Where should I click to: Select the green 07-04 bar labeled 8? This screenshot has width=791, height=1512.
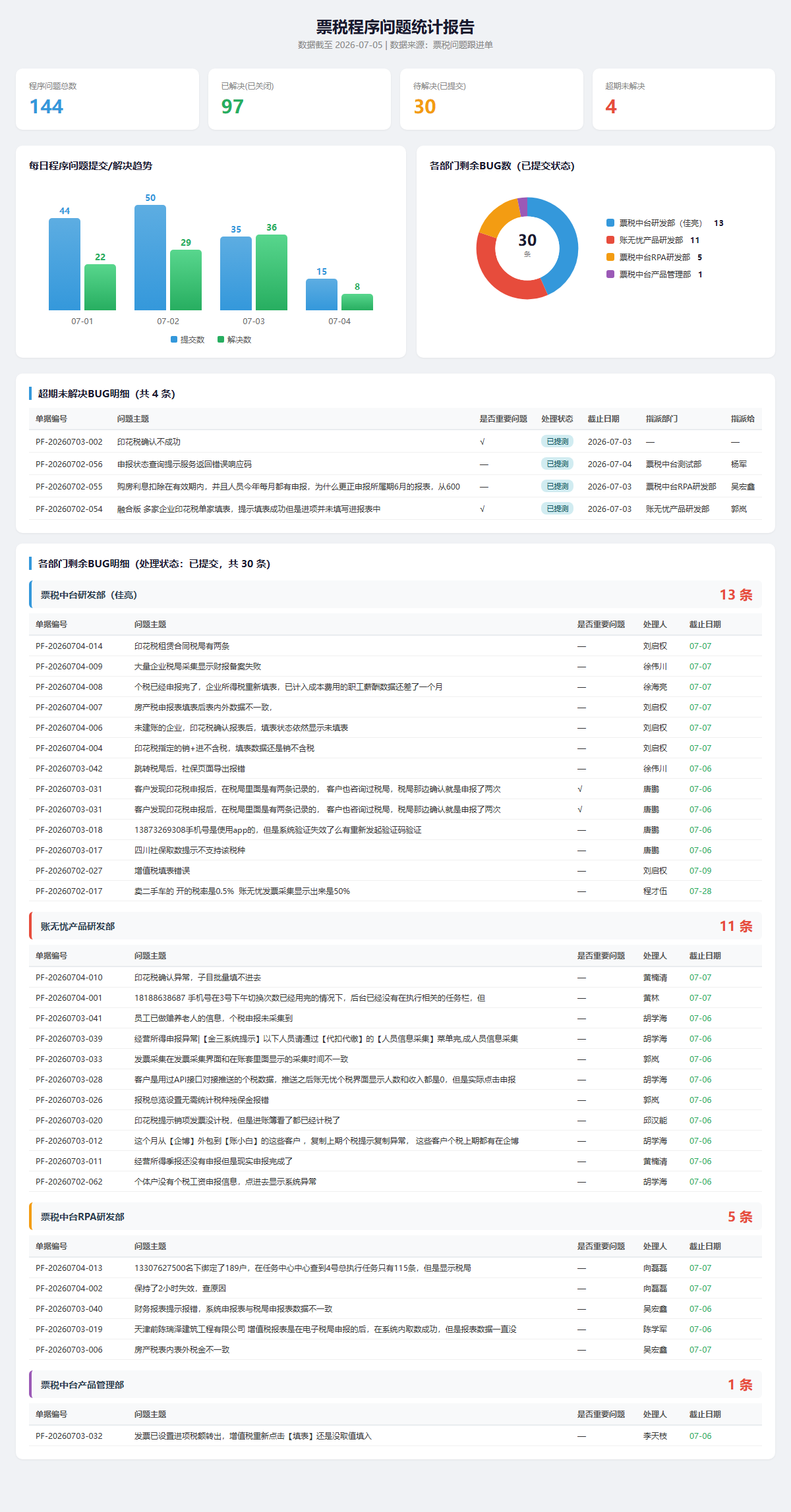coord(357,302)
